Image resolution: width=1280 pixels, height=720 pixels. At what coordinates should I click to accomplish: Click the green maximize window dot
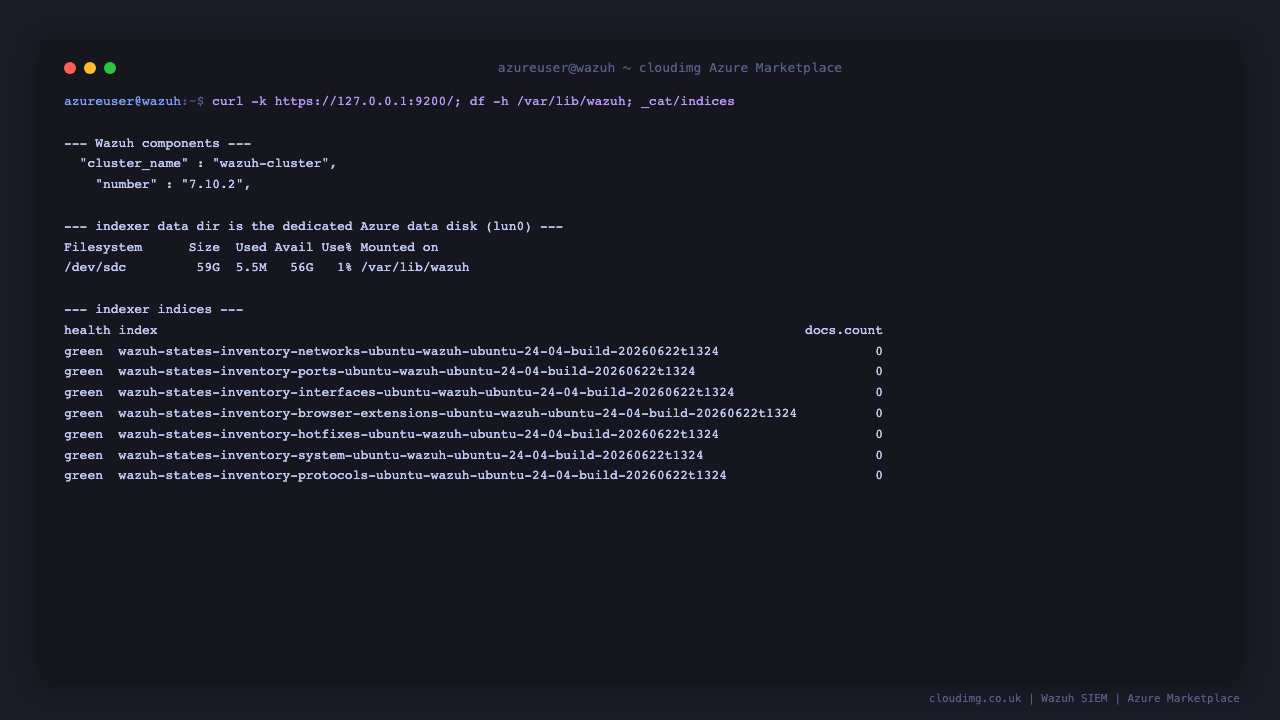(x=110, y=68)
